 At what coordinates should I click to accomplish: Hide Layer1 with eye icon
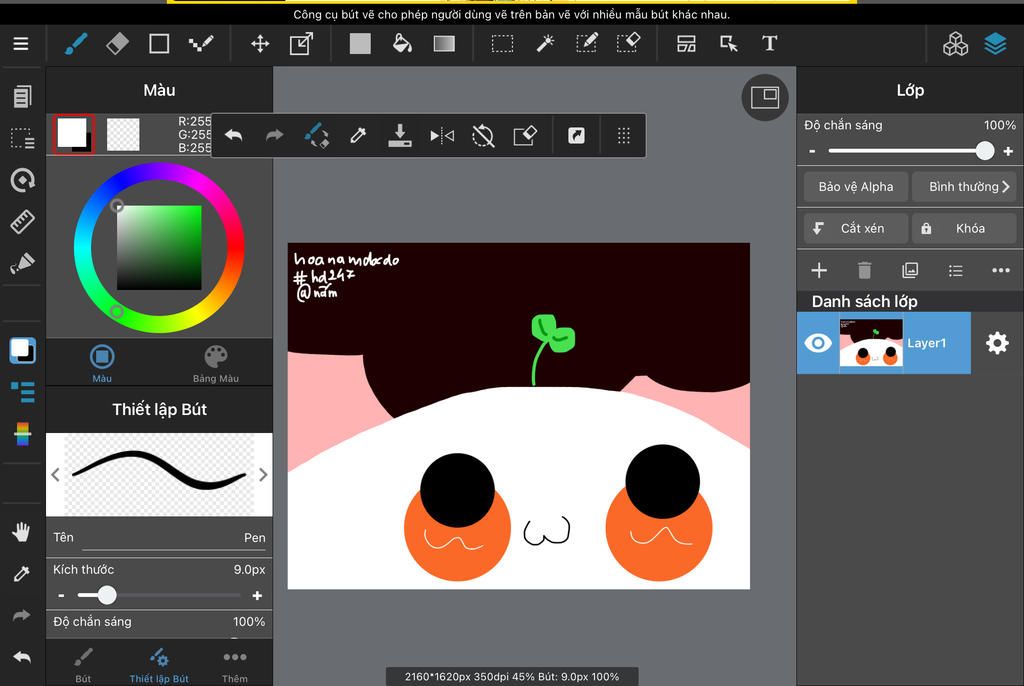pos(818,343)
